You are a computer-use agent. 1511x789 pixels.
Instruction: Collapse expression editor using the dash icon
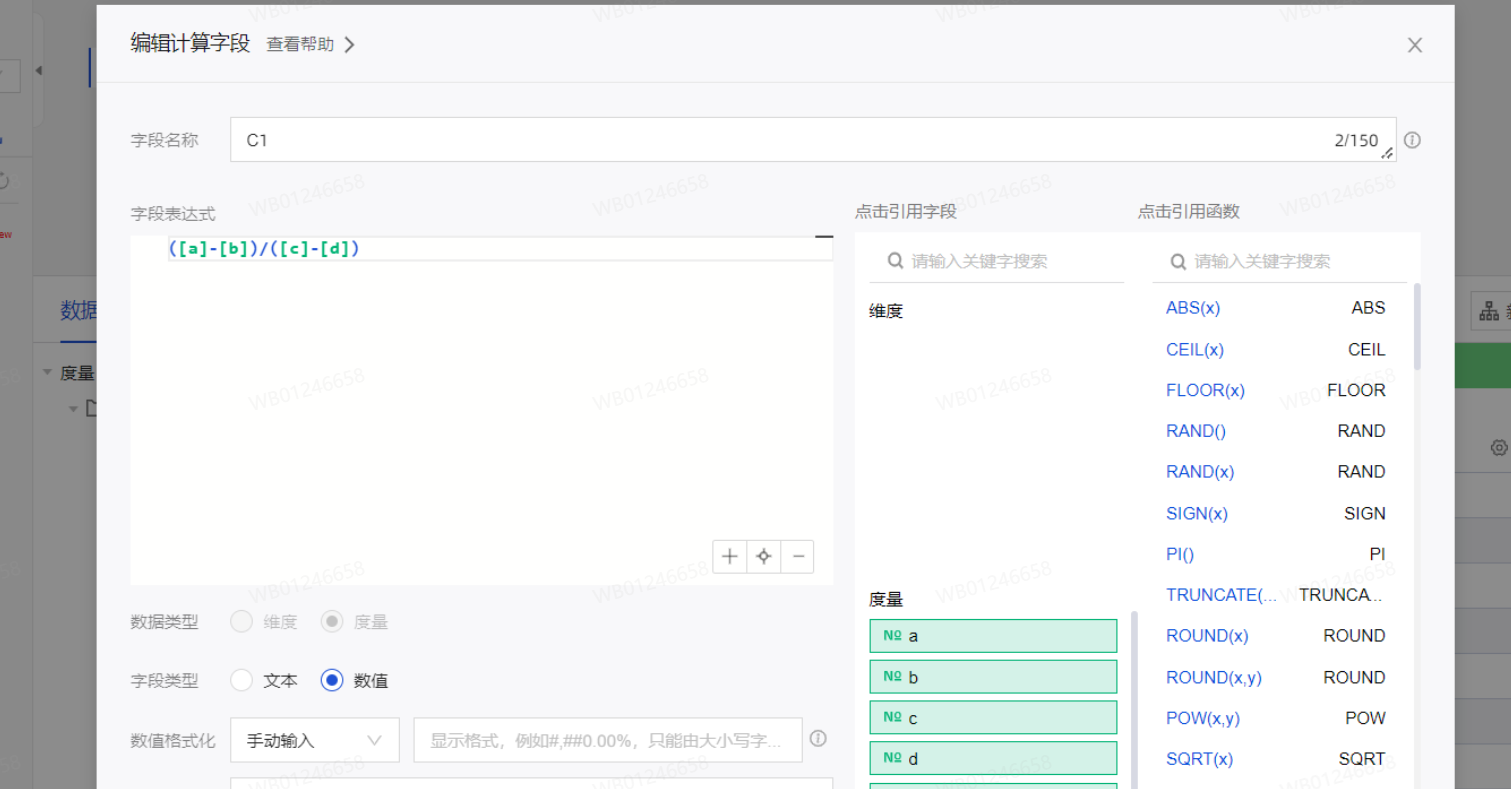pyautogui.click(x=823, y=237)
